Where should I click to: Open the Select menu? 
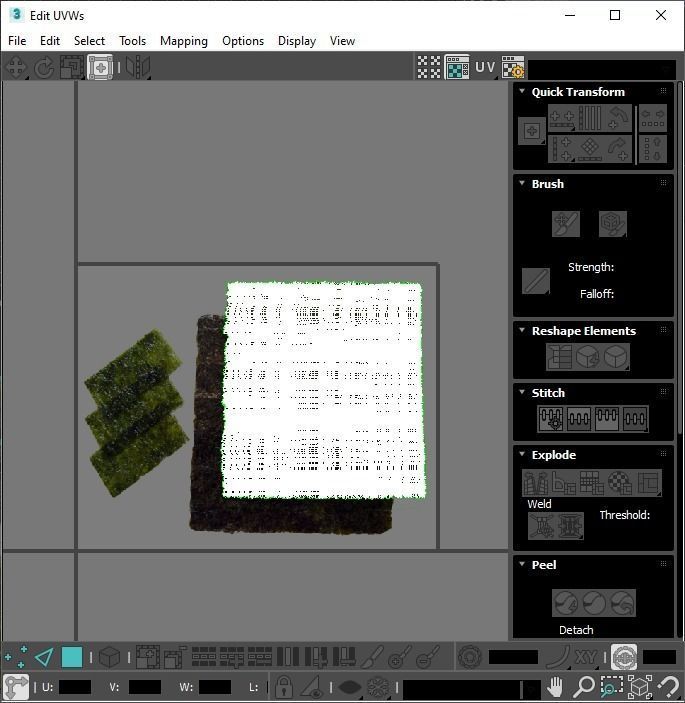[x=89, y=41]
